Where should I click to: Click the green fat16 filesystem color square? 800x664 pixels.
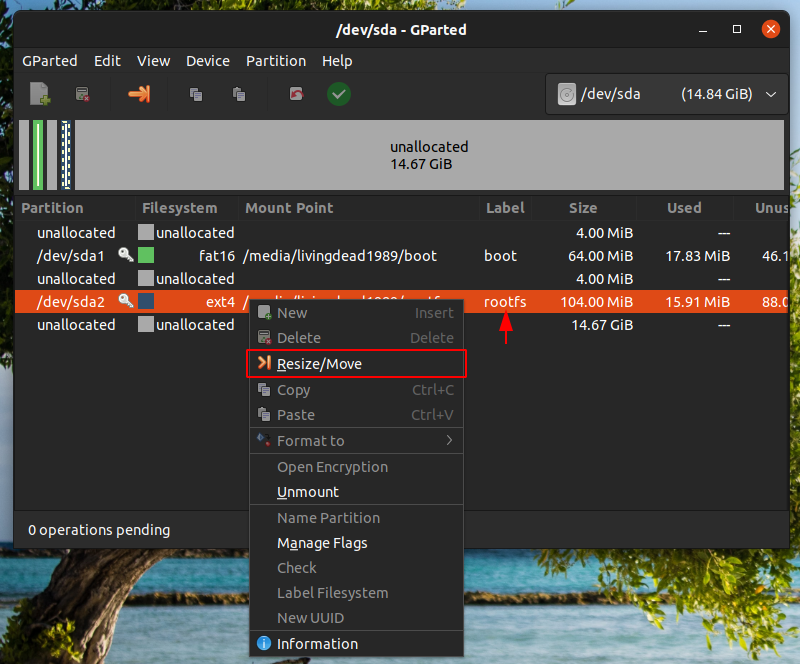pos(146,255)
